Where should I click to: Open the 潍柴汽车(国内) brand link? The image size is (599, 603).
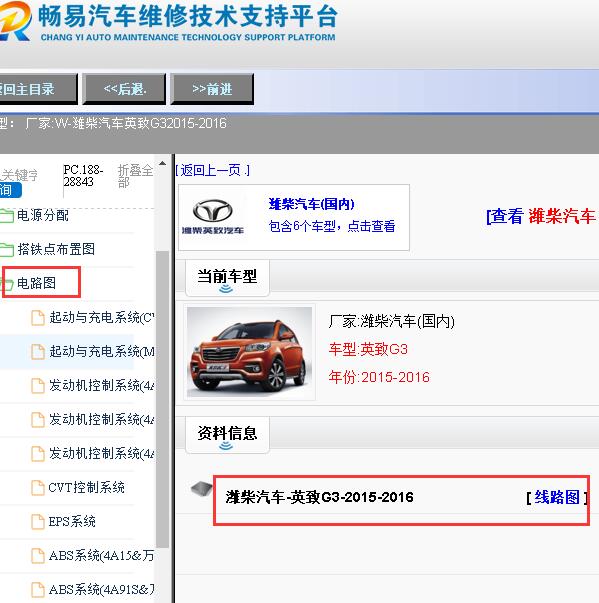tap(311, 204)
